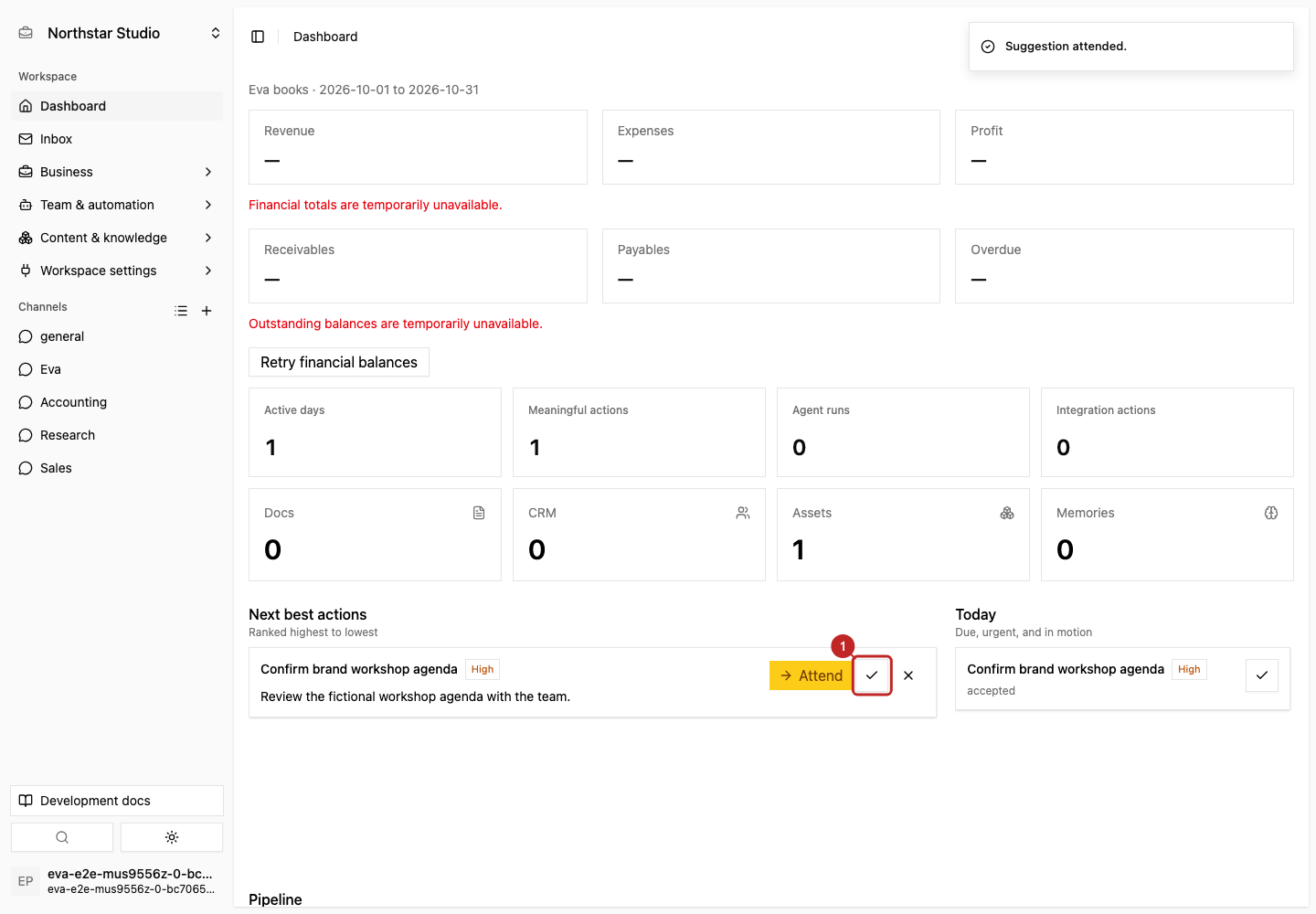Open the channels list view icon

pyautogui.click(x=181, y=311)
